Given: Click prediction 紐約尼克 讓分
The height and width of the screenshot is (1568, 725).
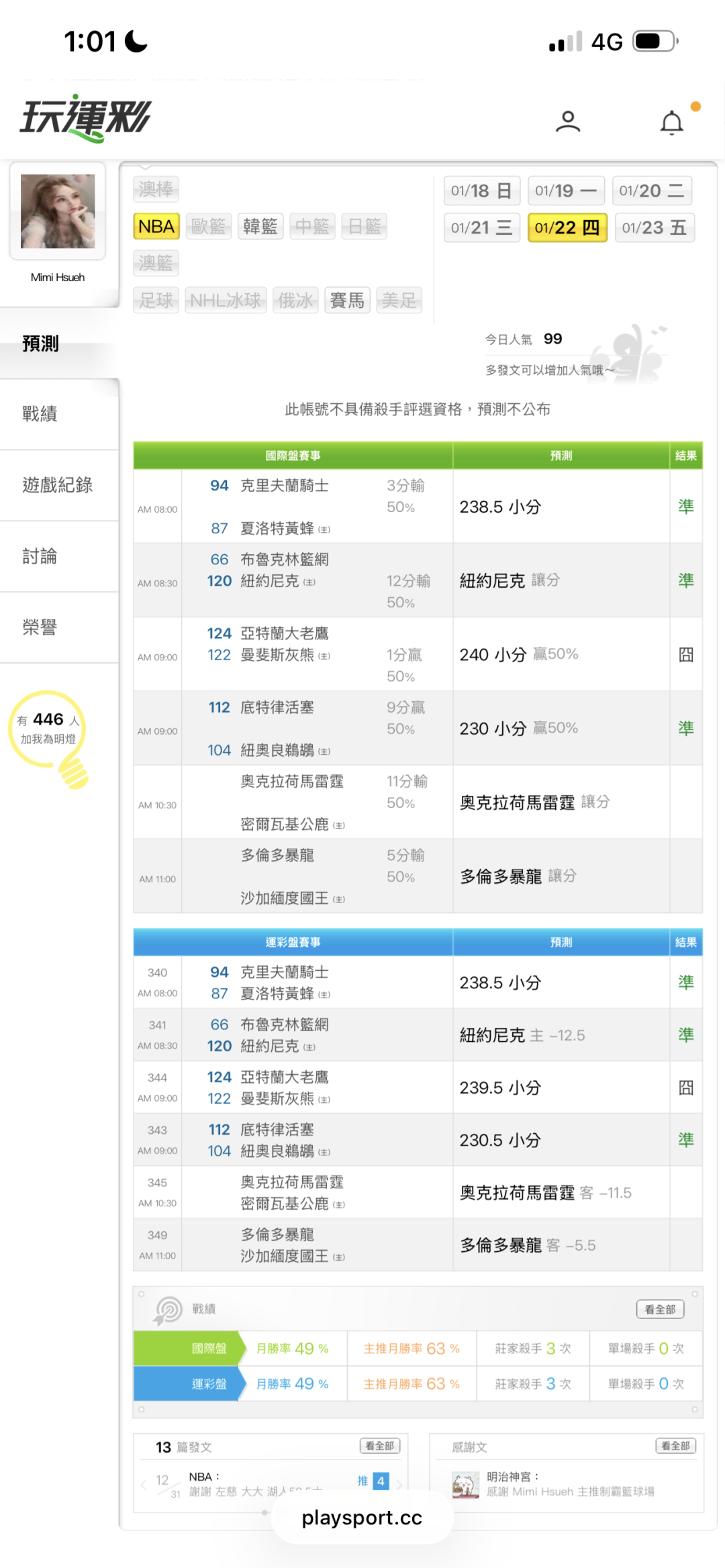Looking at the screenshot, I should coord(510,580).
